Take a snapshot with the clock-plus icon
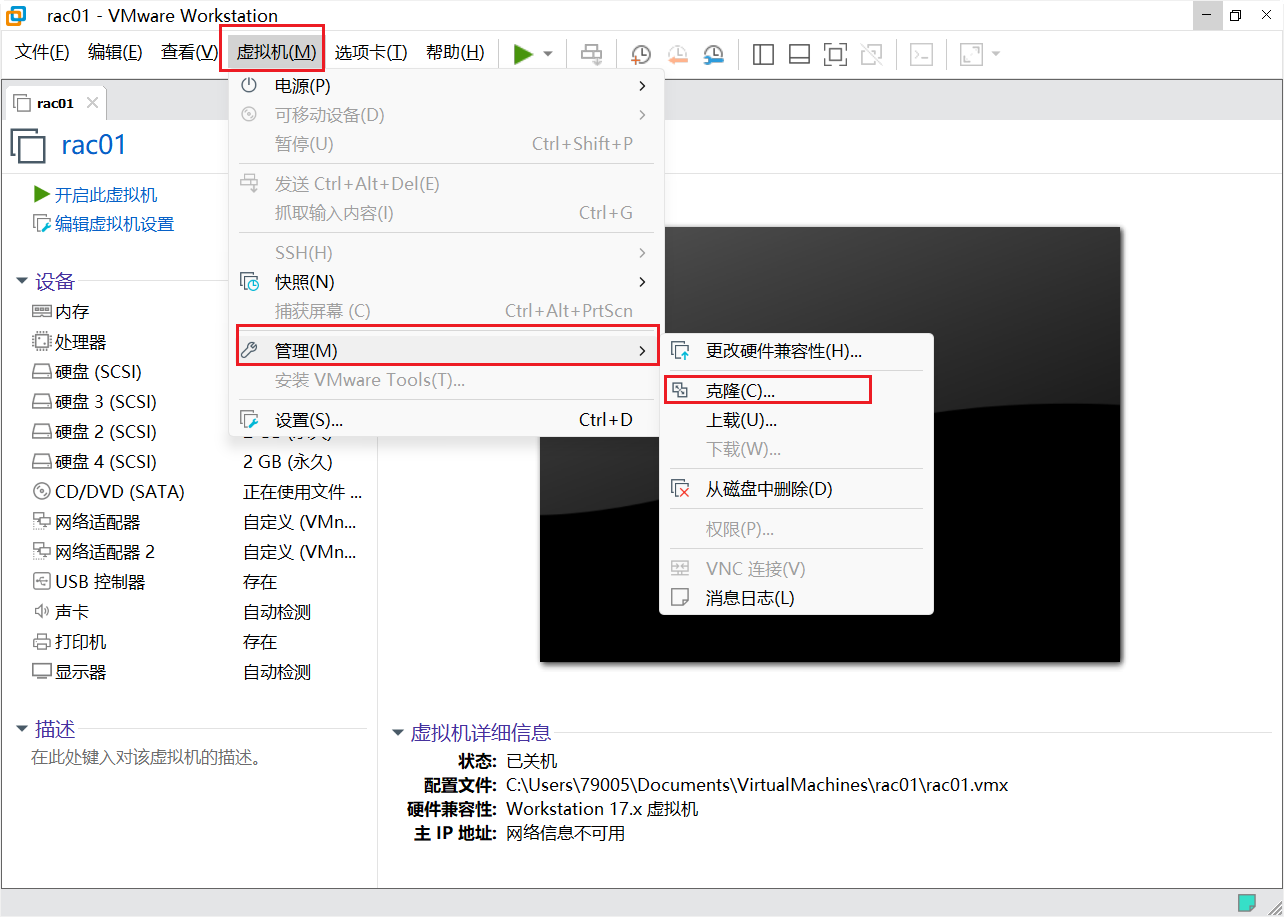 (x=640, y=54)
